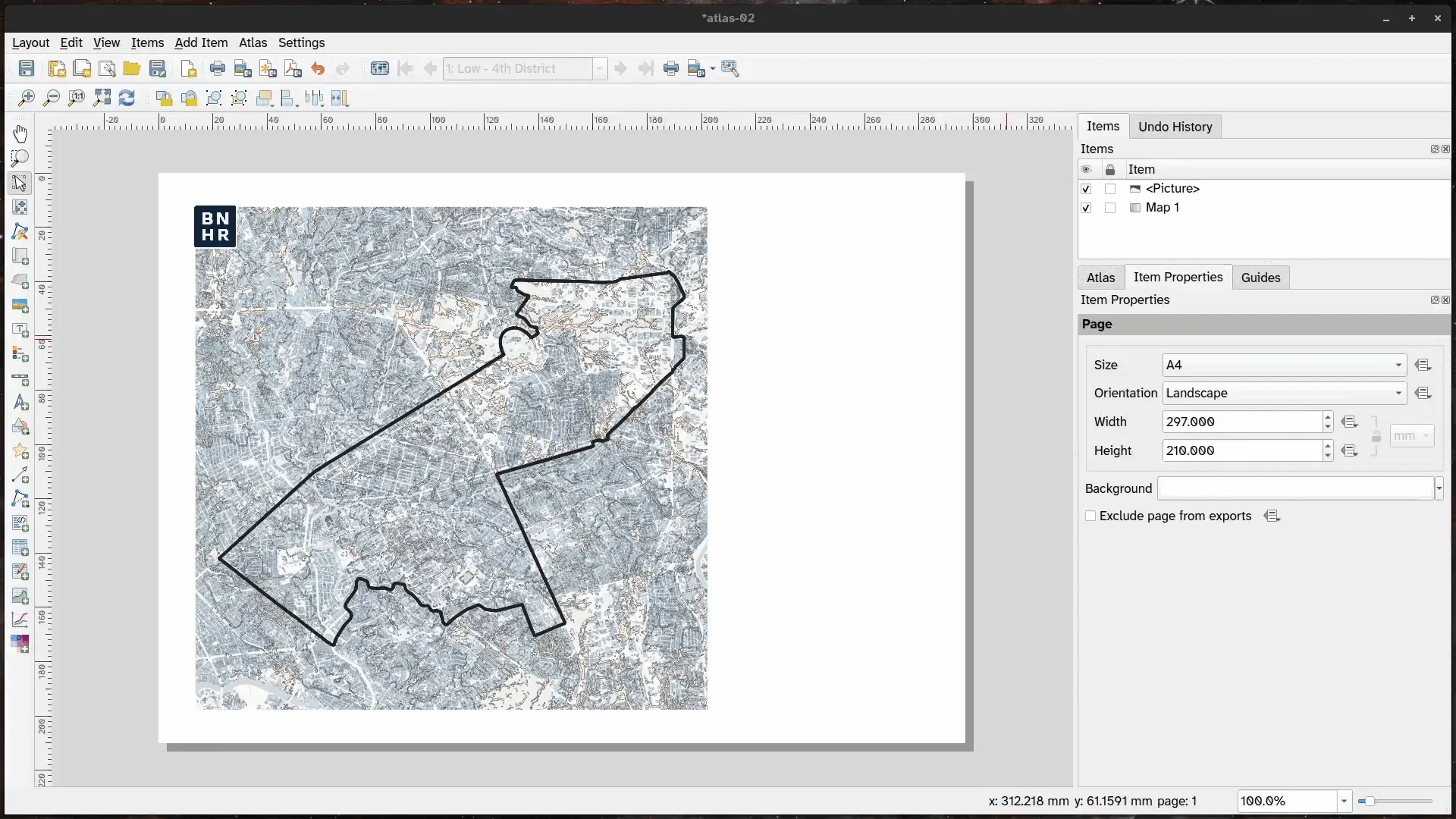The height and width of the screenshot is (819, 1456).
Task: Select the Add Picture tool
Action: (20, 306)
